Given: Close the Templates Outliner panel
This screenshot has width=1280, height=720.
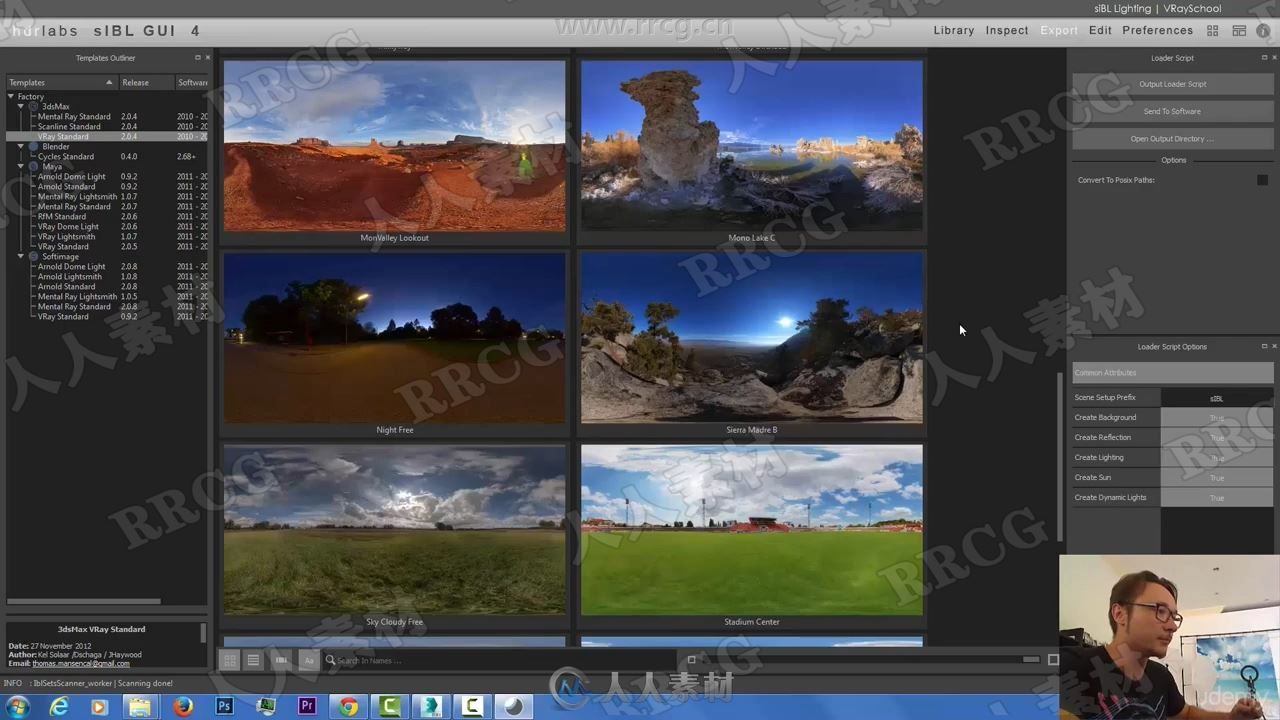Looking at the screenshot, I should click(x=207, y=58).
